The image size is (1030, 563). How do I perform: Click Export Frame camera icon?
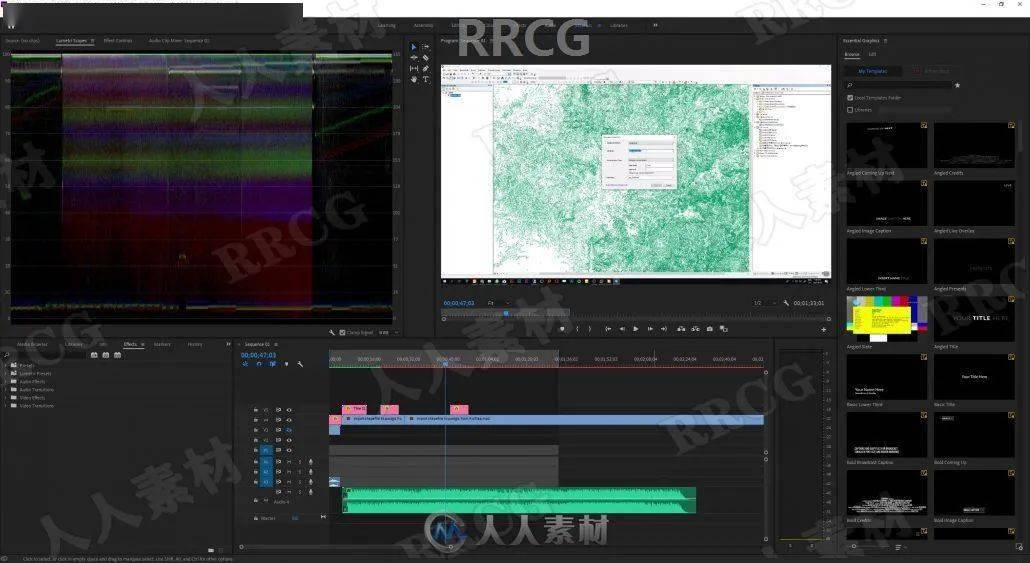pos(709,328)
